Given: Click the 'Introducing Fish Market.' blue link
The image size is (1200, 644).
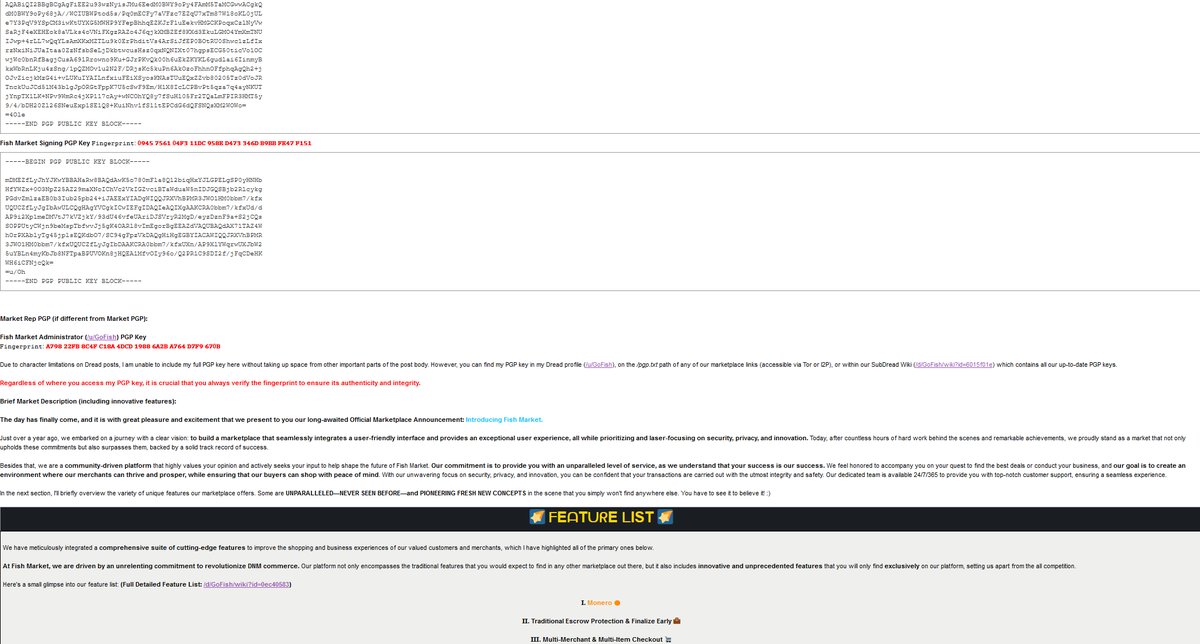Looking at the screenshot, I should [x=503, y=419].
